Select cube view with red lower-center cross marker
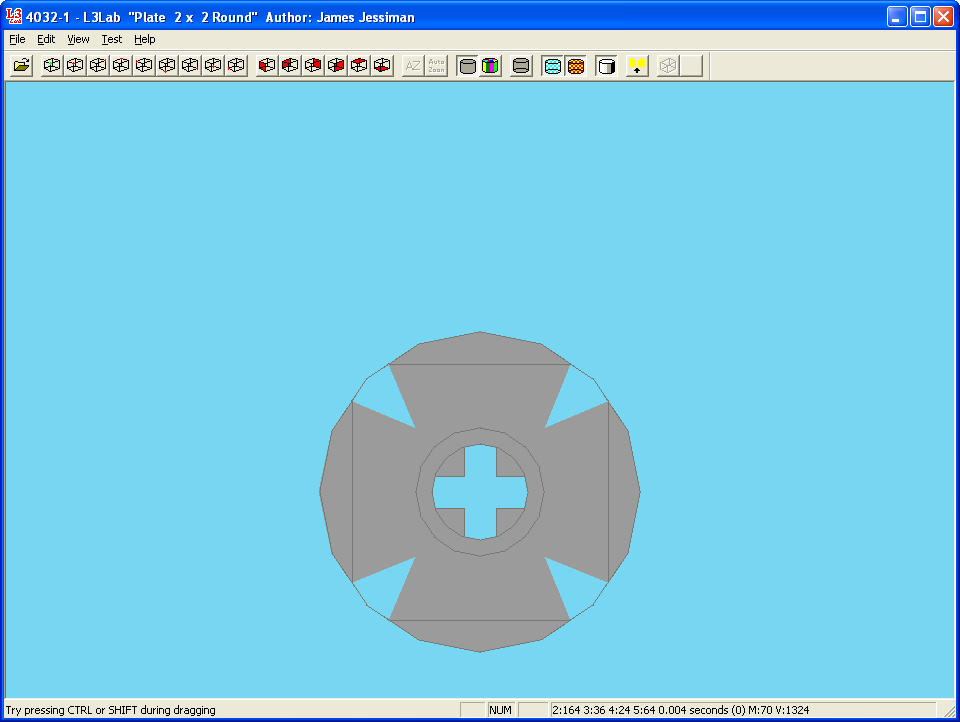 (x=212, y=66)
